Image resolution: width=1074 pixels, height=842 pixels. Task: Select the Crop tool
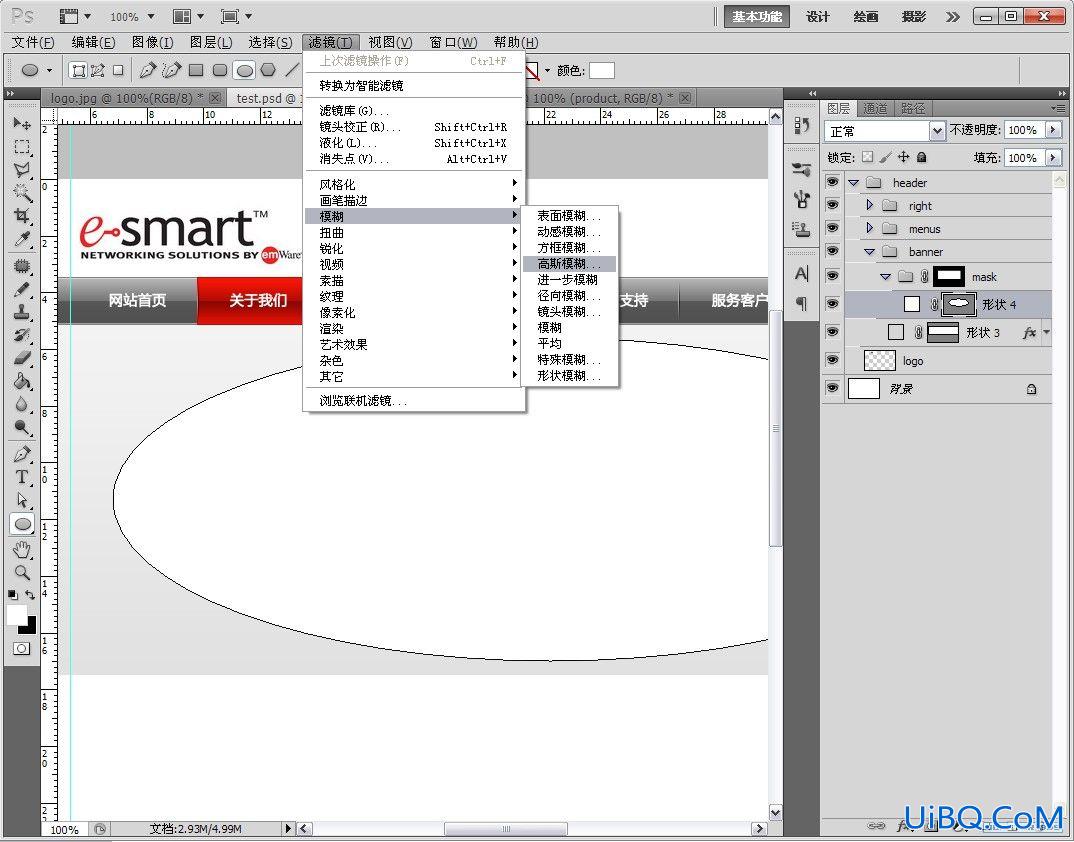(x=22, y=216)
